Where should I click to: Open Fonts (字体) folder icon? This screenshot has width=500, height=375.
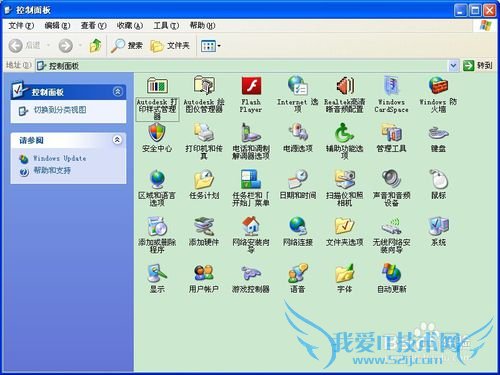pyautogui.click(x=345, y=273)
